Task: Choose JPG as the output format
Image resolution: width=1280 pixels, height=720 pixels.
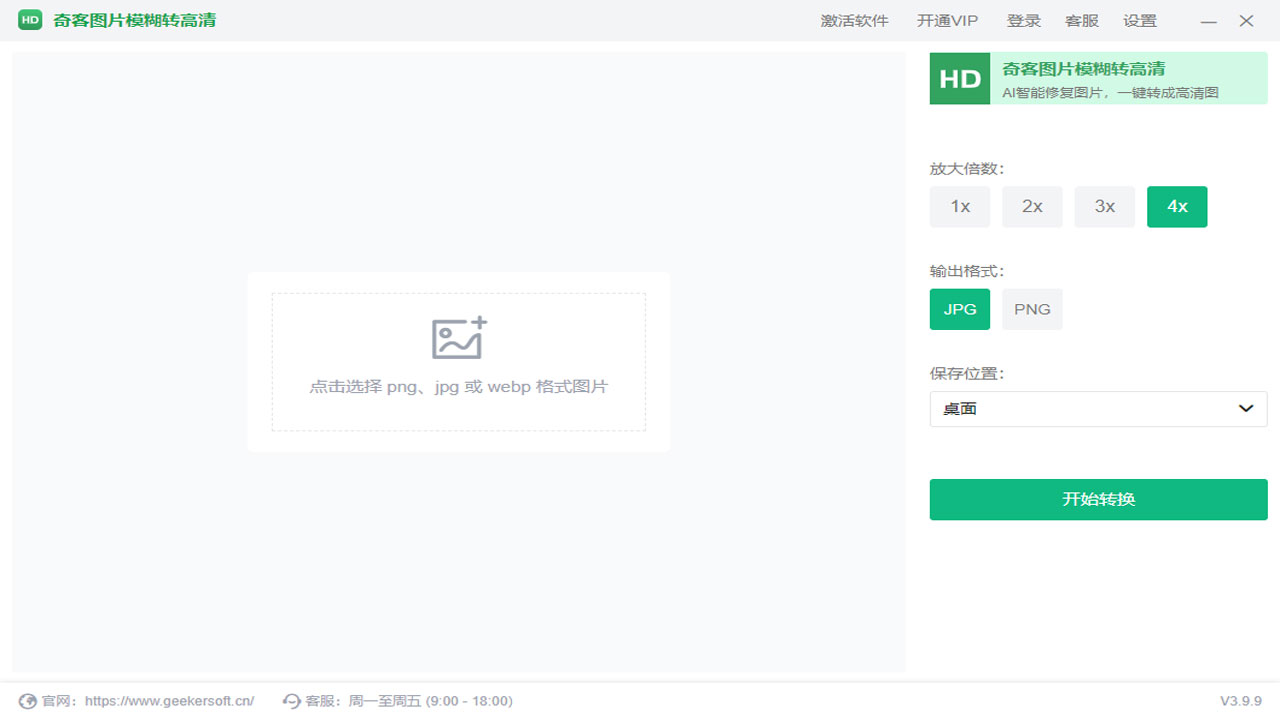Action: coord(959,309)
